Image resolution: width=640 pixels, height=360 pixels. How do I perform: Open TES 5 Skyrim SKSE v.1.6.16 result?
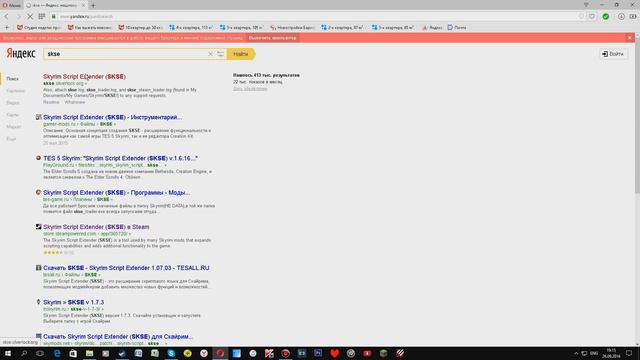[120, 158]
